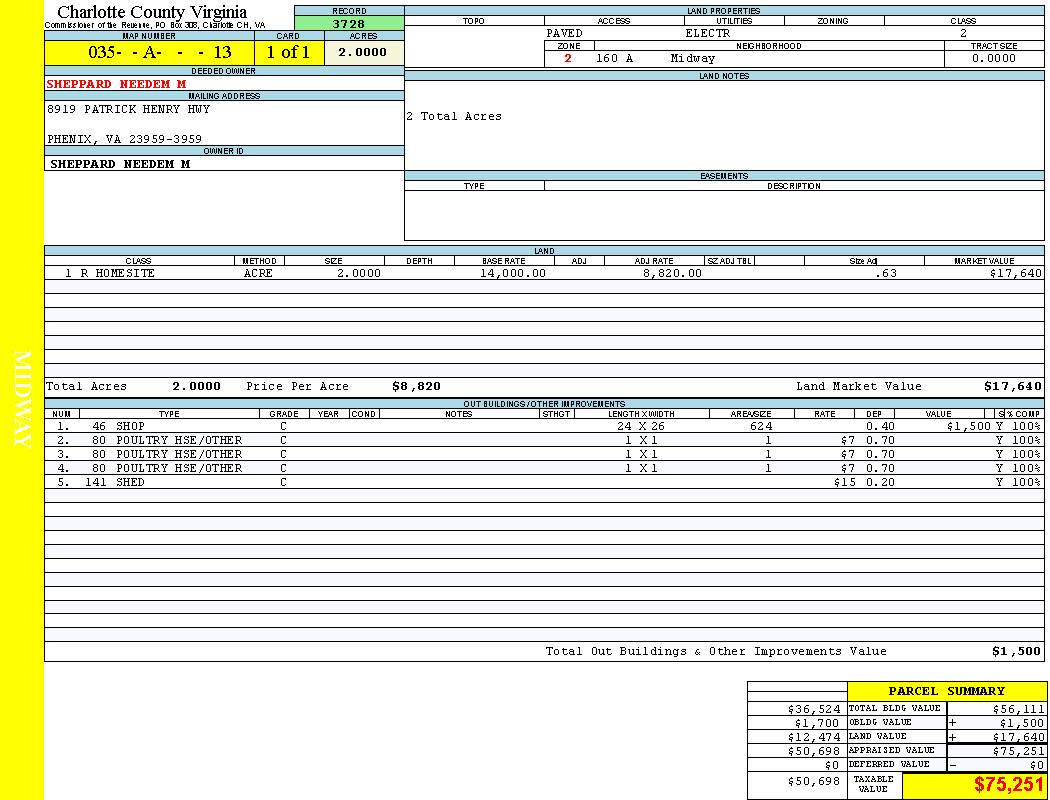Click the '1 of 1' card indicator
1050x800 pixels.
(288, 52)
